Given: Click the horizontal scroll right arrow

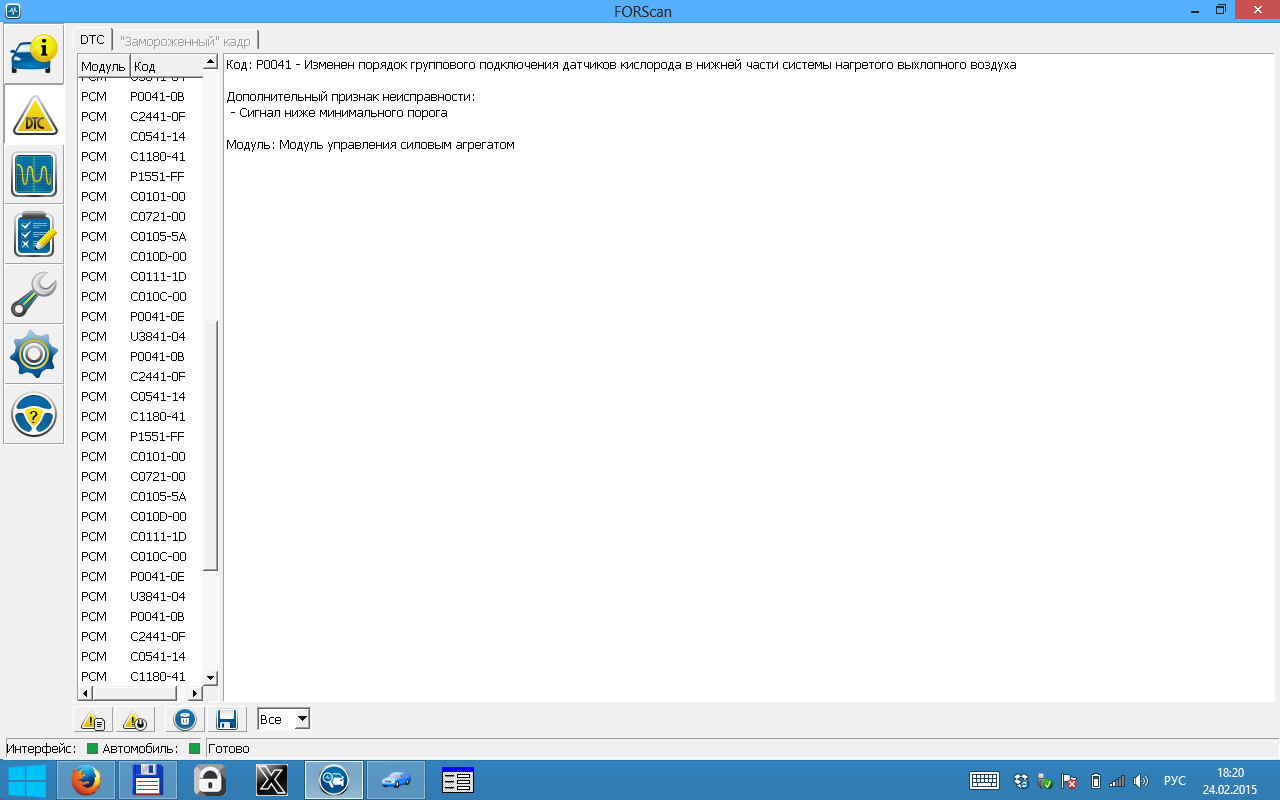Looking at the screenshot, I should pyautogui.click(x=195, y=693).
